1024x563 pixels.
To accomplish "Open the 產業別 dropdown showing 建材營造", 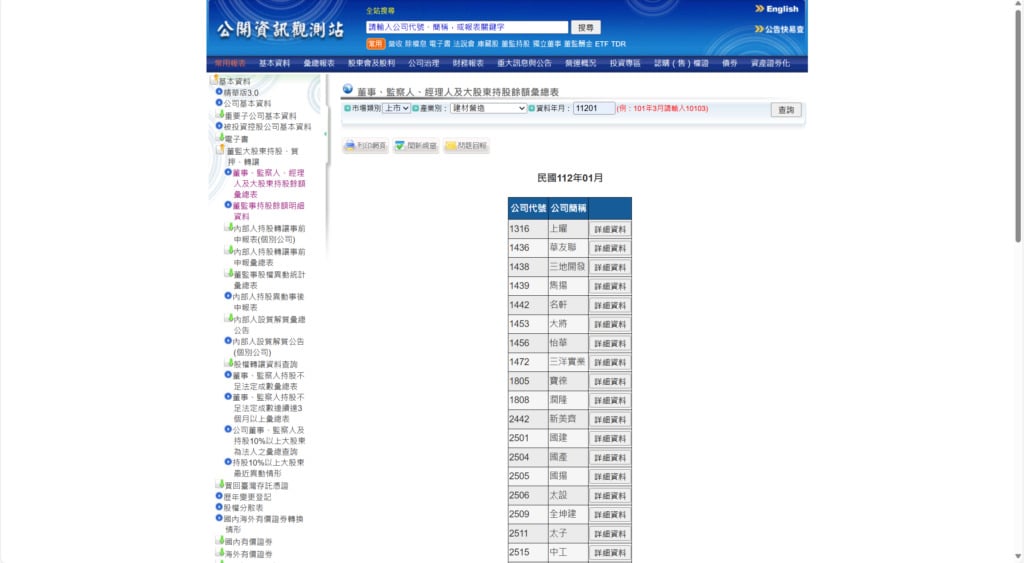I will tap(488, 108).
